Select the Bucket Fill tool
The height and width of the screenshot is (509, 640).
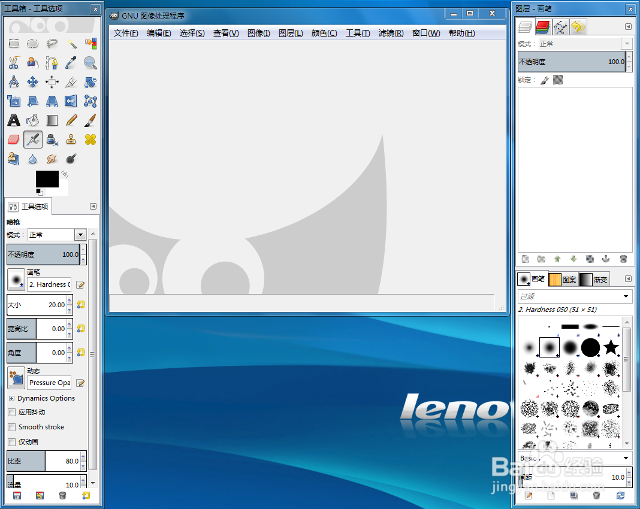33,120
